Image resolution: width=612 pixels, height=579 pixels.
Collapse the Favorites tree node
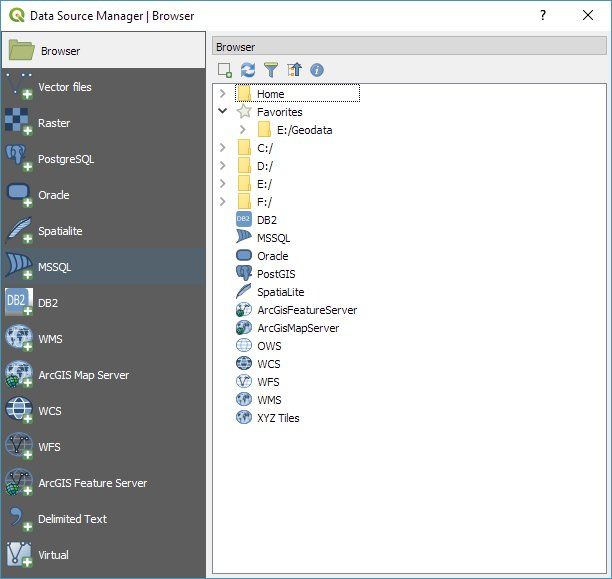coord(223,112)
